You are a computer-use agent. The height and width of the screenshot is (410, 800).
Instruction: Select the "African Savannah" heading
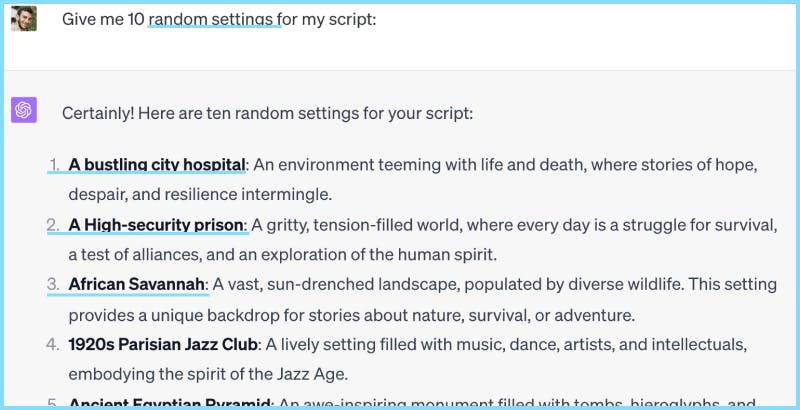[138, 284]
